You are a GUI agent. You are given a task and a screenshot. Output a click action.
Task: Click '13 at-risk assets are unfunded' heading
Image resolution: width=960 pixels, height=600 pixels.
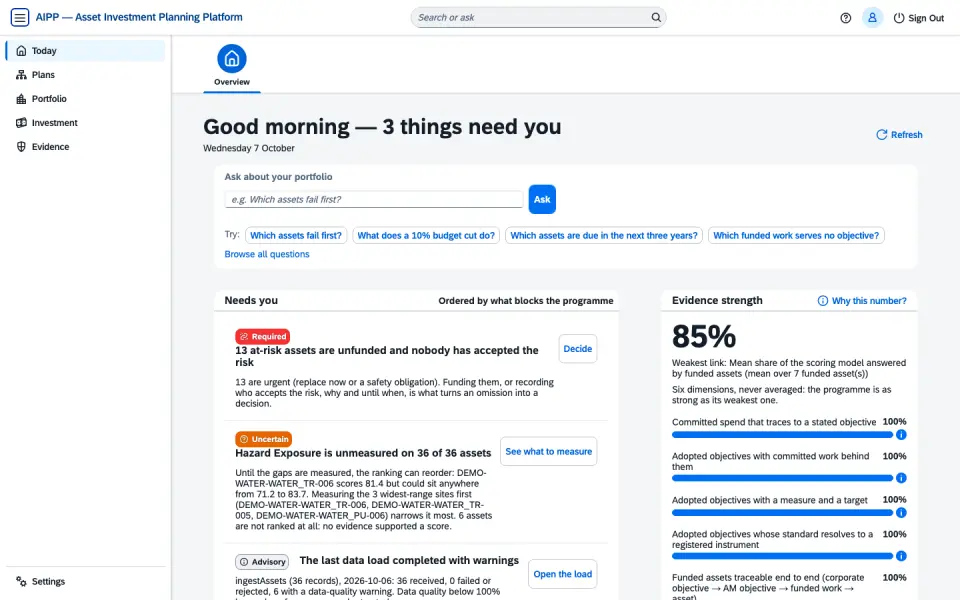click(387, 356)
